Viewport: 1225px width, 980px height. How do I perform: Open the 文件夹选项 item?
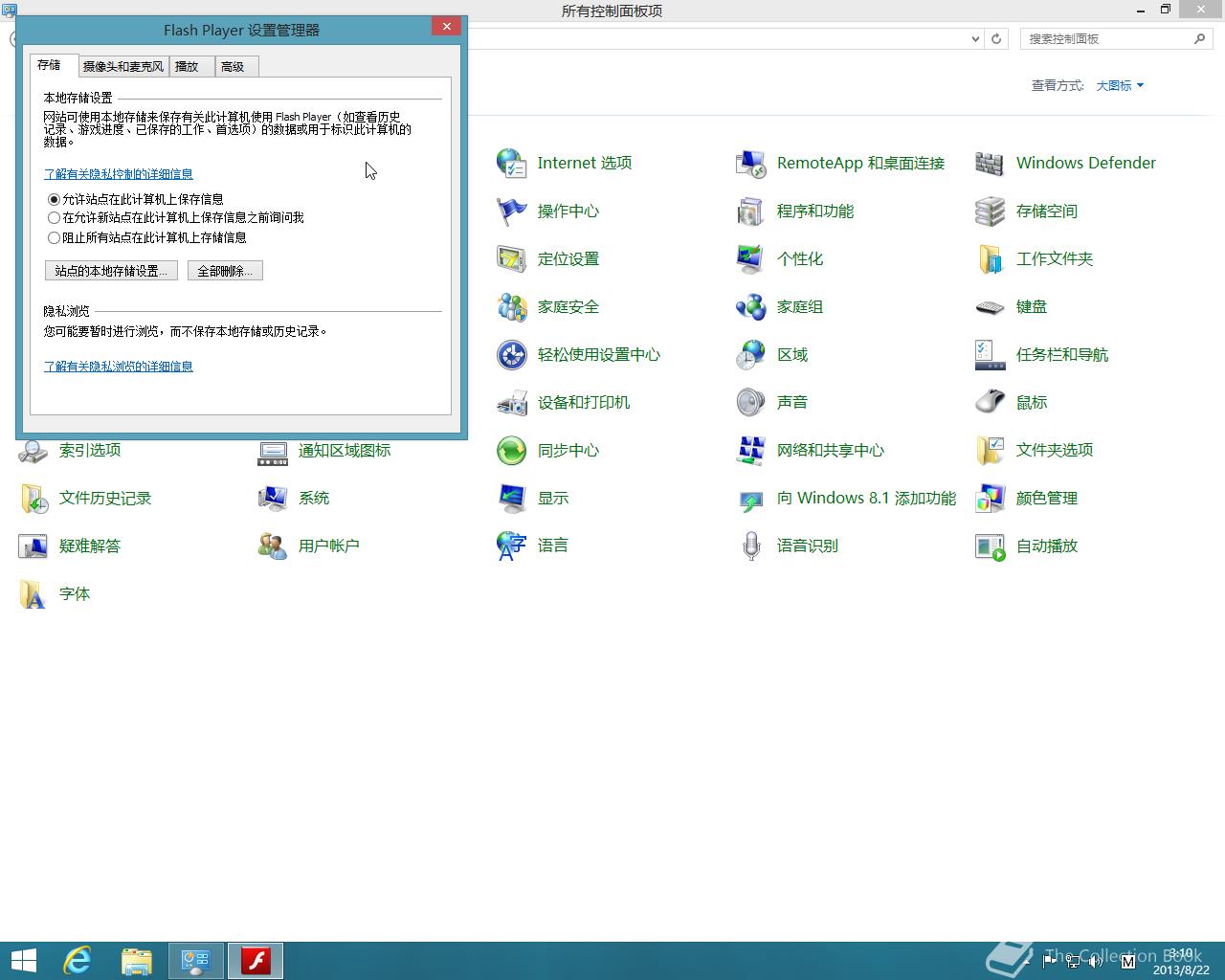pyautogui.click(x=1036, y=450)
